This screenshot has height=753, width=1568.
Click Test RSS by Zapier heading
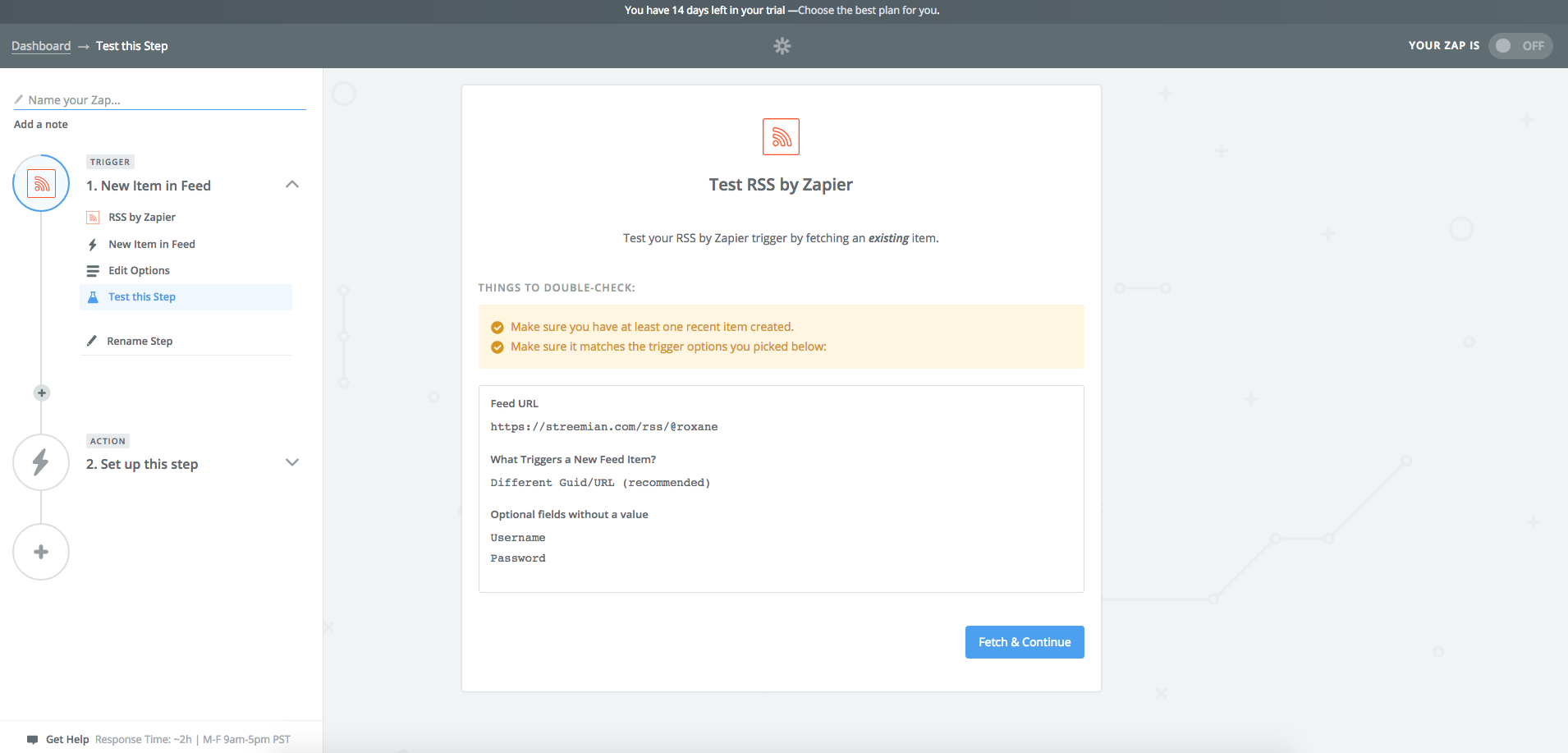pos(781,185)
